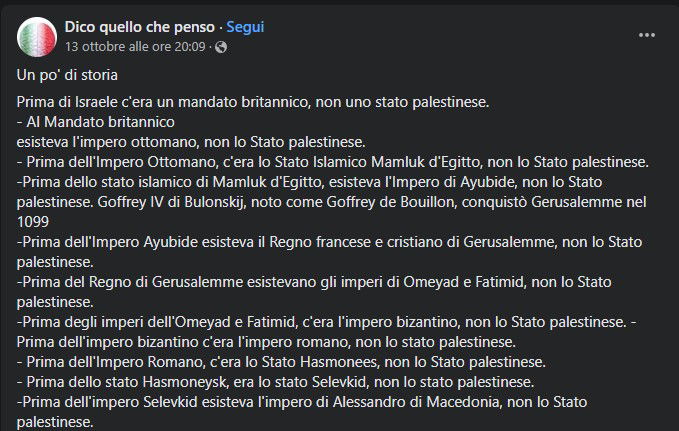Screen dimensions: 679x431
Task: Click the stato Selevkid line
Action: [275, 382]
